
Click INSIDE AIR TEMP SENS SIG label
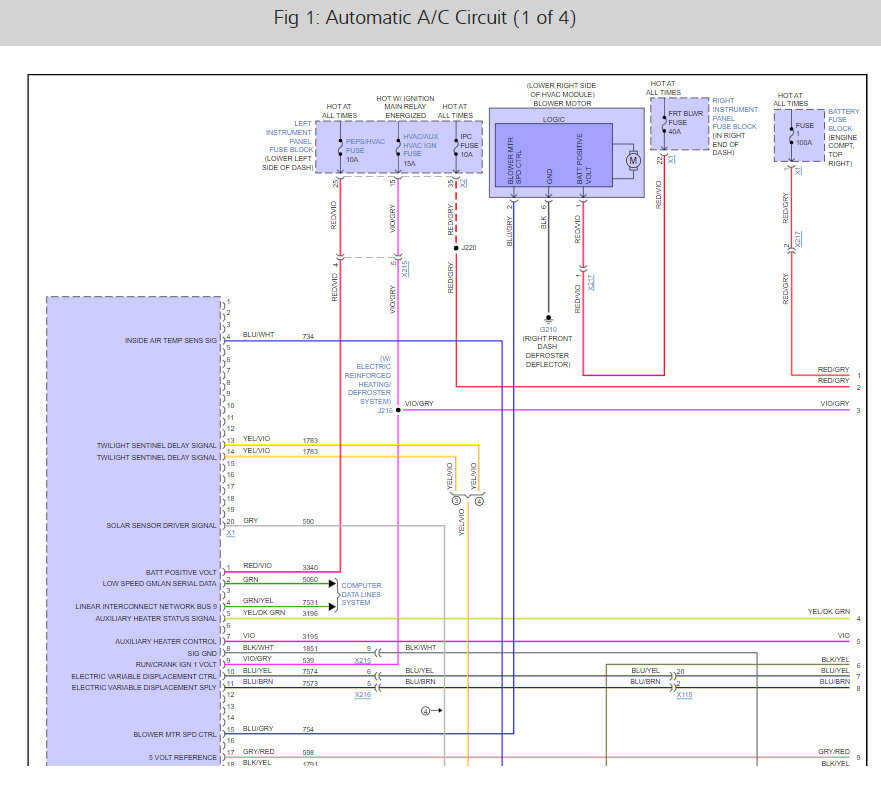[170, 341]
